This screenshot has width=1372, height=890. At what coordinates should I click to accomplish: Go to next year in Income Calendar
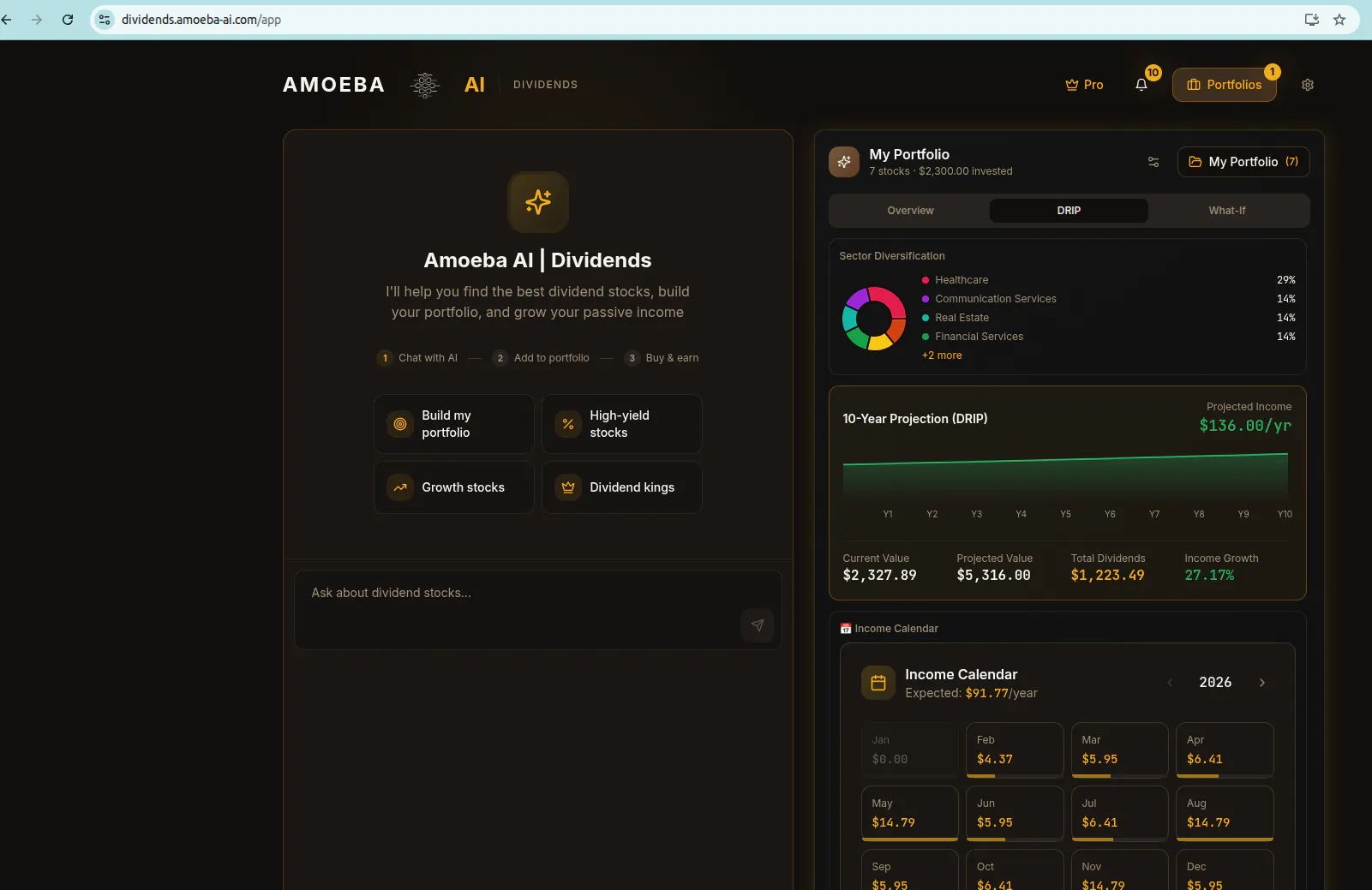coord(1262,683)
